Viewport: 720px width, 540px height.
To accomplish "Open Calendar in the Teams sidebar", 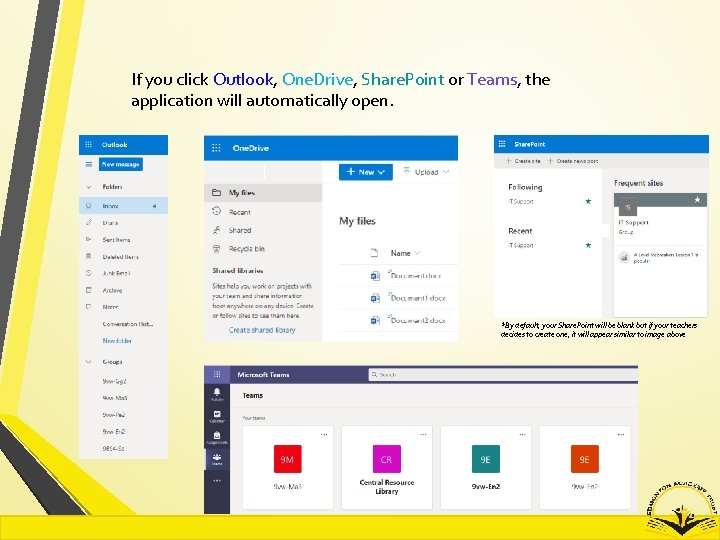I will pos(217,416).
